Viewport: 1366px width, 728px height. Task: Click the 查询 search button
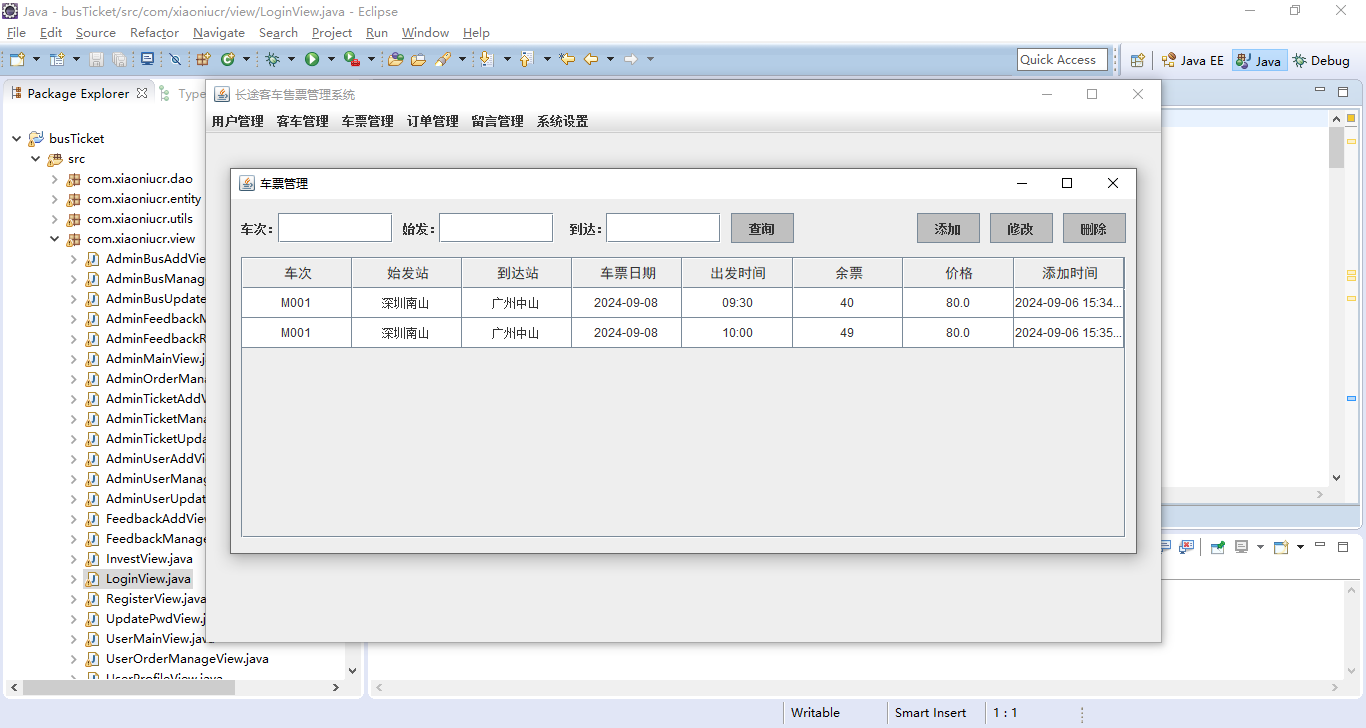tap(762, 228)
